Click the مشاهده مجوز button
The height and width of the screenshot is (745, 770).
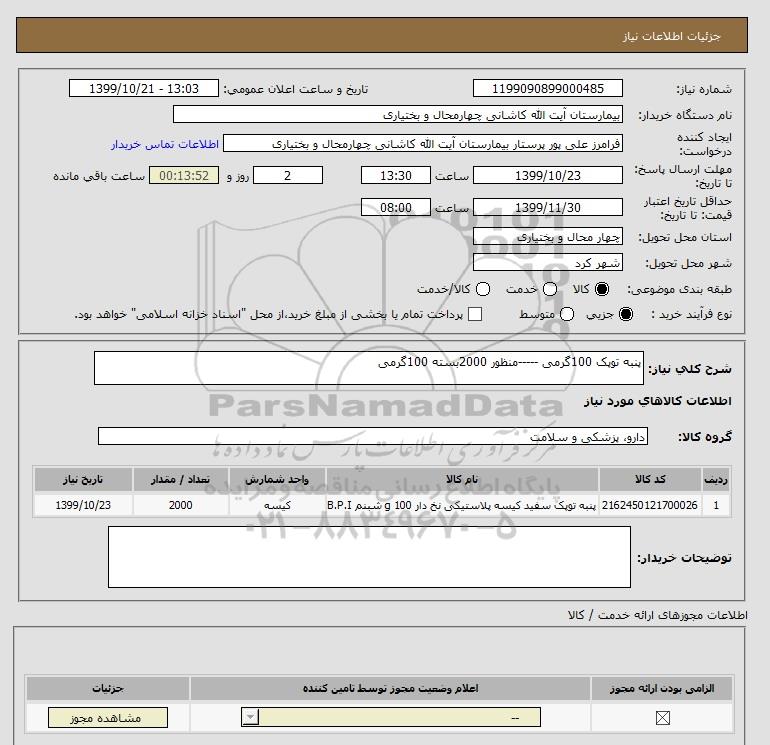(x=108, y=717)
